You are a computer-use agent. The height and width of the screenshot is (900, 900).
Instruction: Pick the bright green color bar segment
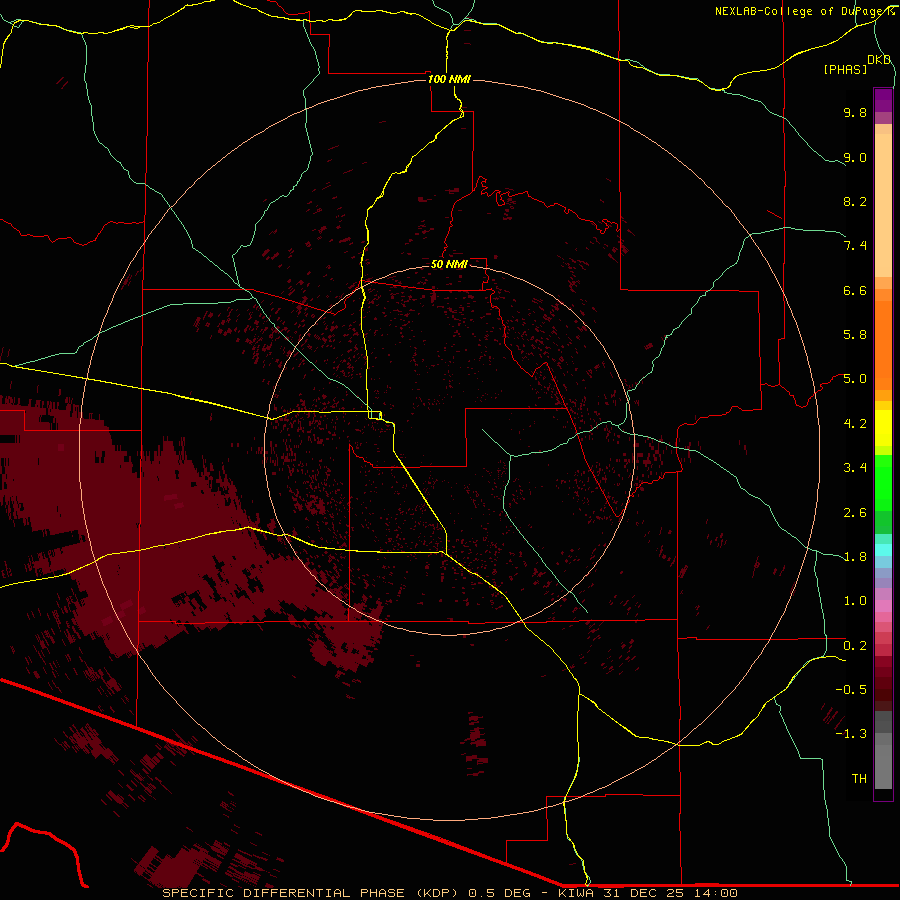883,483
